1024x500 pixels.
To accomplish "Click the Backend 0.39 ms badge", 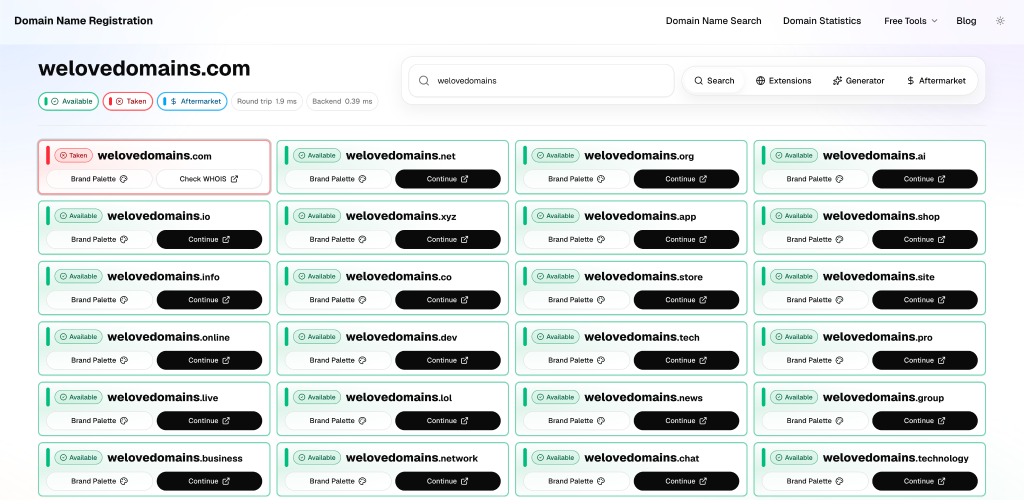I will click(342, 101).
